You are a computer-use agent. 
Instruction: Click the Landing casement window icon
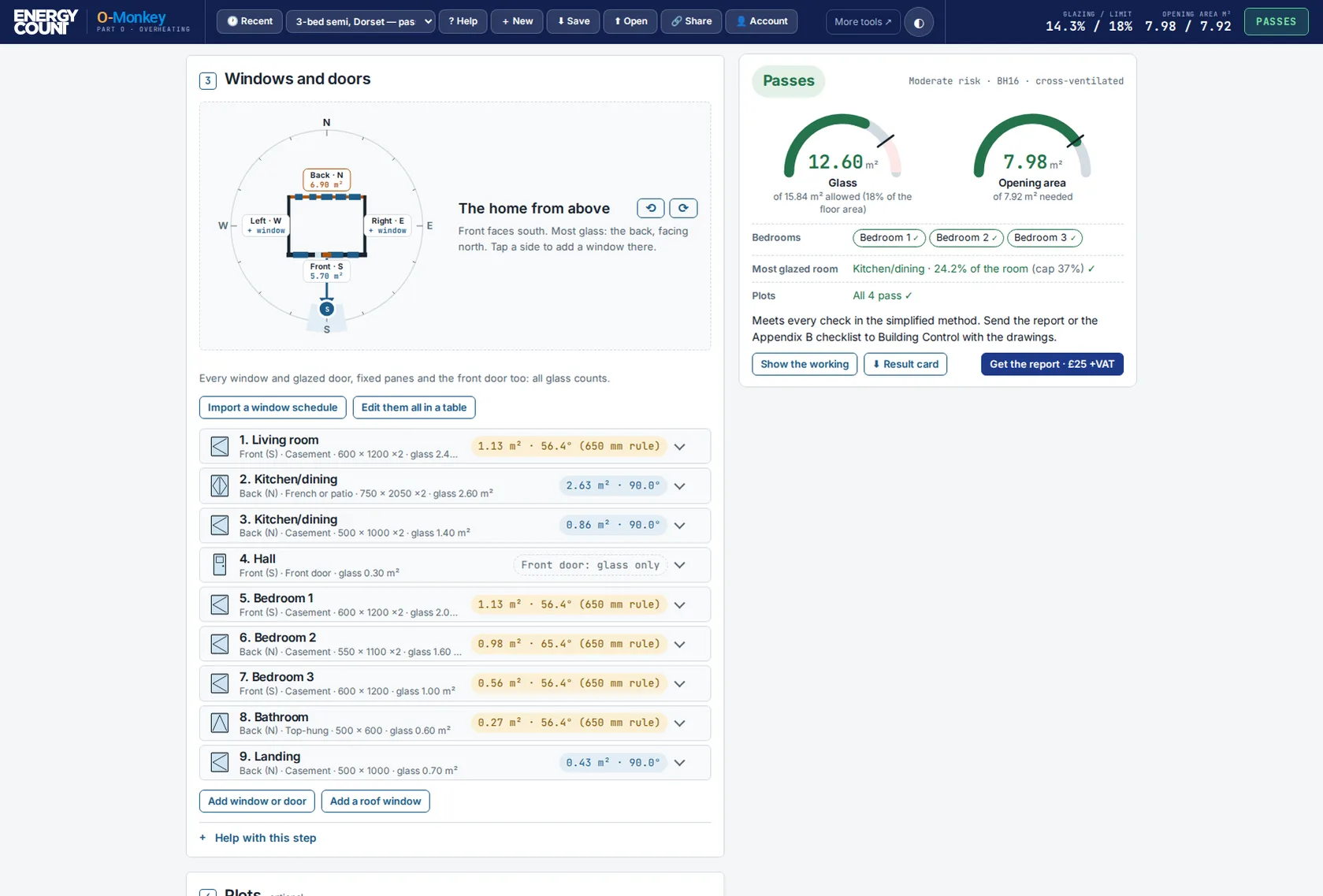pos(220,762)
